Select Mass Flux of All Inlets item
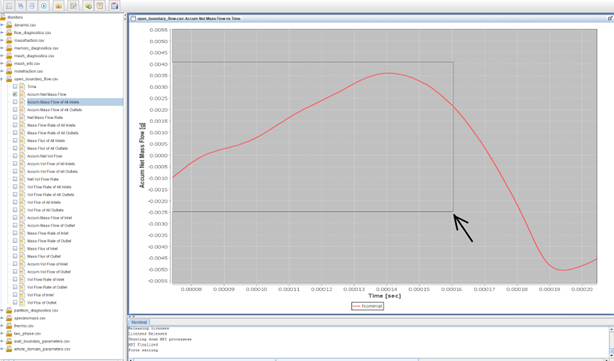The width and height of the screenshot is (614, 361). click(46, 141)
